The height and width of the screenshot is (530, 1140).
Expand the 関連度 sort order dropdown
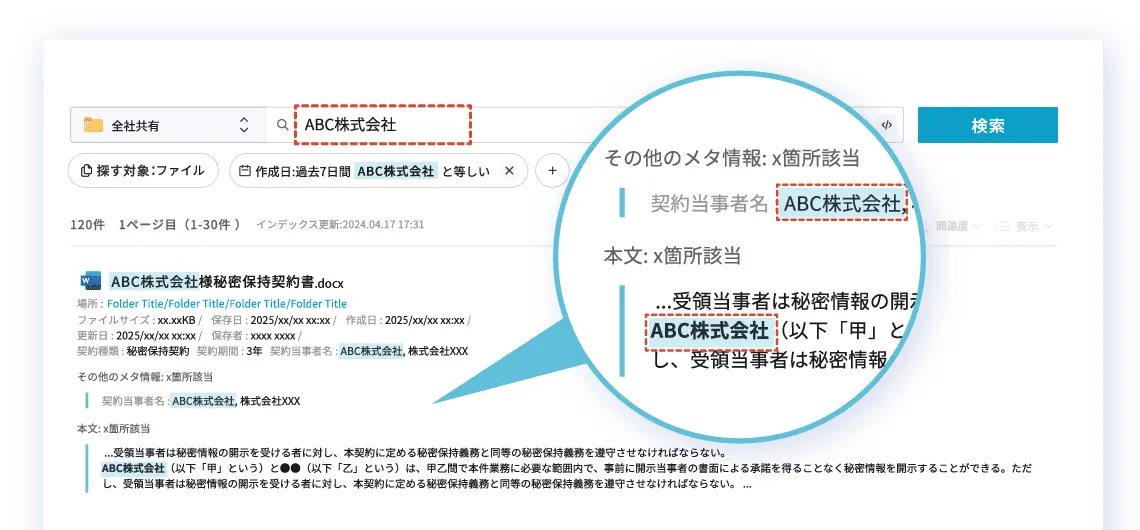pyautogui.click(x=956, y=226)
